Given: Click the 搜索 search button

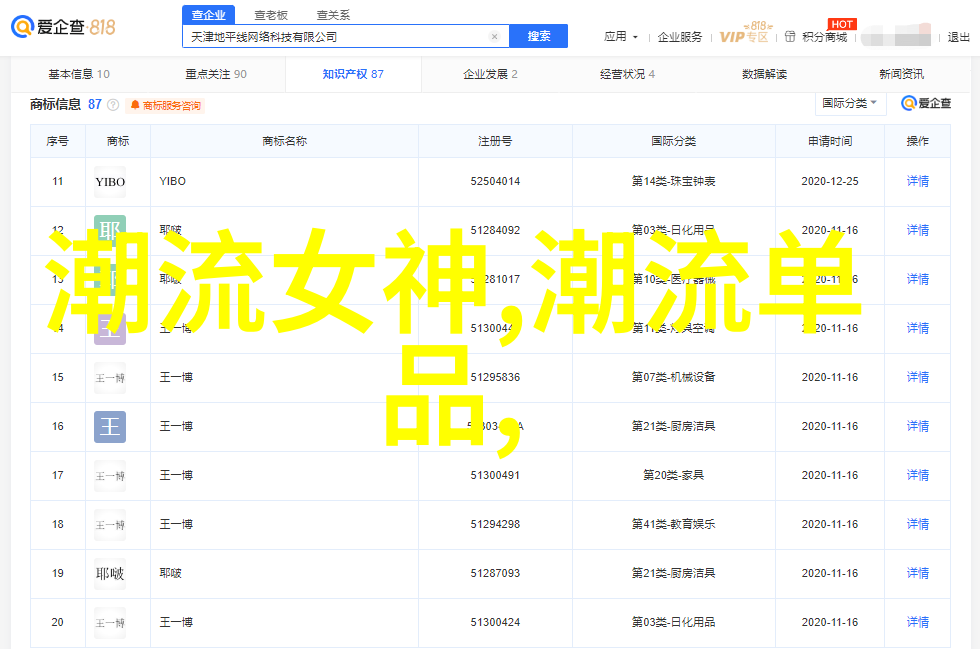Looking at the screenshot, I should click(x=539, y=36).
